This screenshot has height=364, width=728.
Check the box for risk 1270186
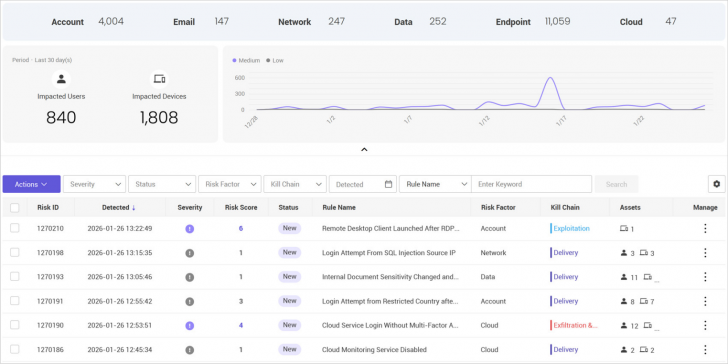click(x=15, y=349)
